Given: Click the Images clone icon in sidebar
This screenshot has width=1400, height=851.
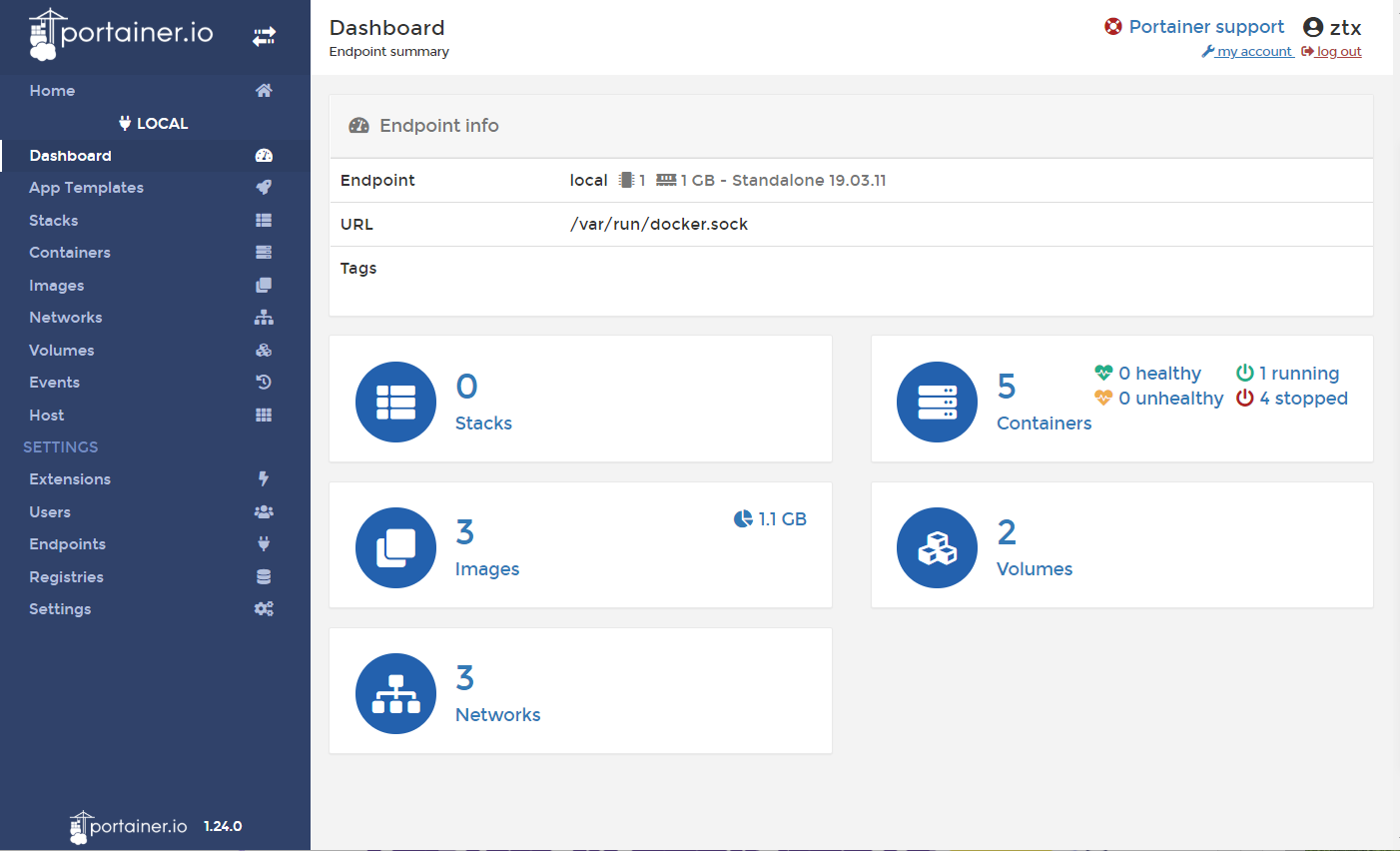Looking at the screenshot, I should click(x=264, y=286).
